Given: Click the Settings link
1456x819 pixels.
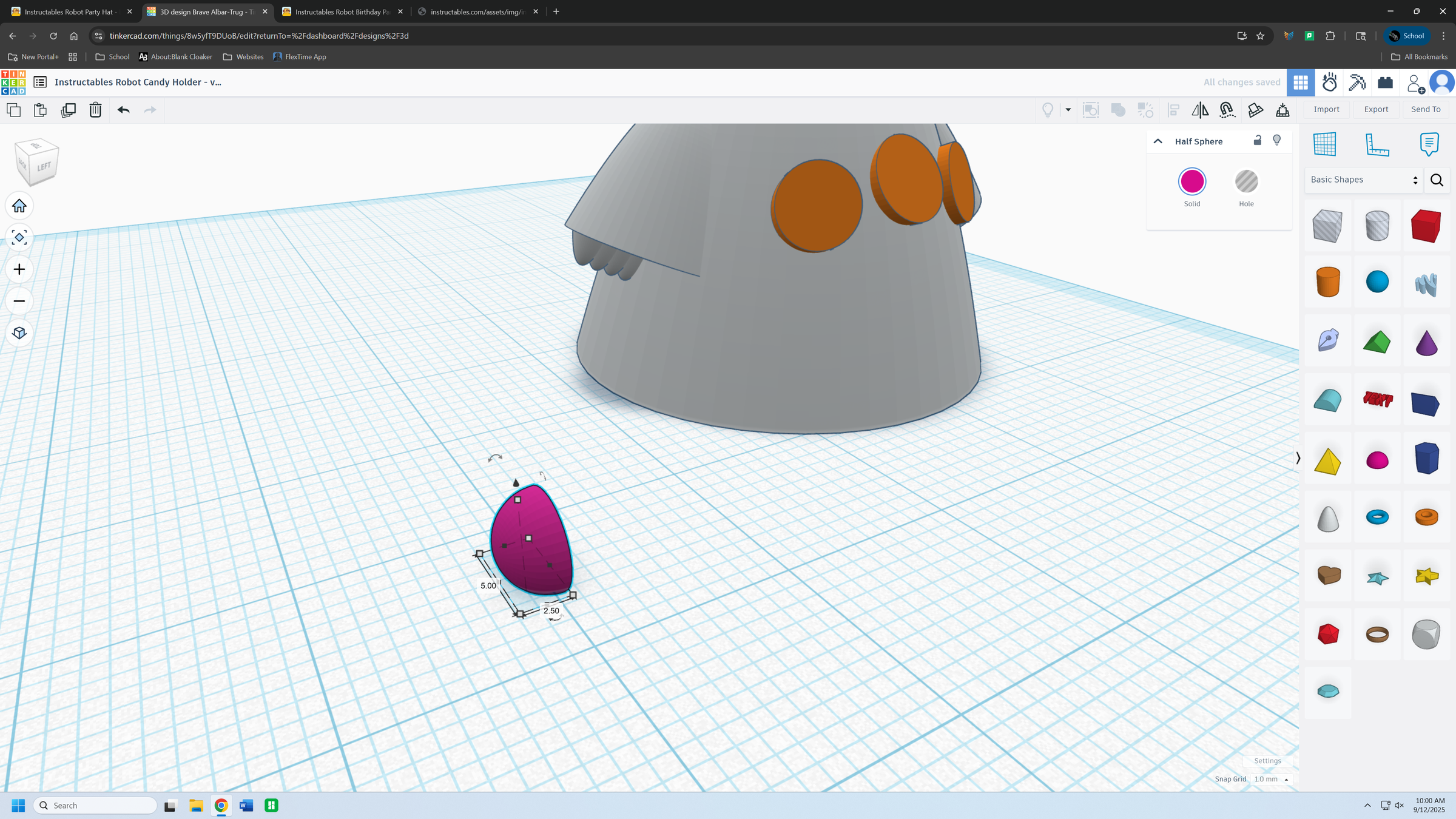Looking at the screenshot, I should tap(1267, 761).
